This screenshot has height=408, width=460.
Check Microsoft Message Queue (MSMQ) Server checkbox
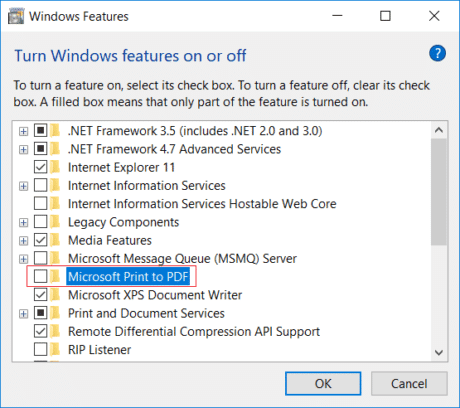(x=40, y=258)
